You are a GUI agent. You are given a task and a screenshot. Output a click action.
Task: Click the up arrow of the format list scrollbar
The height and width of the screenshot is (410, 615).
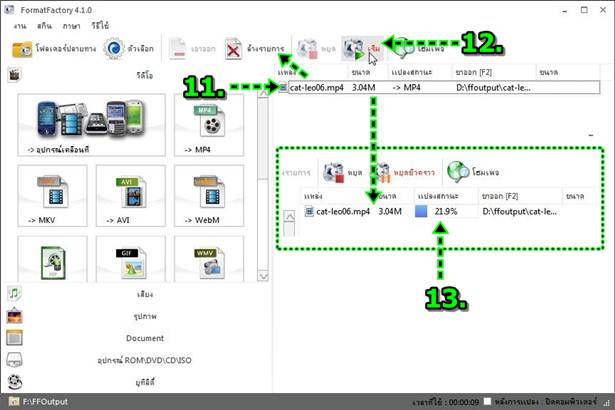(263, 93)
